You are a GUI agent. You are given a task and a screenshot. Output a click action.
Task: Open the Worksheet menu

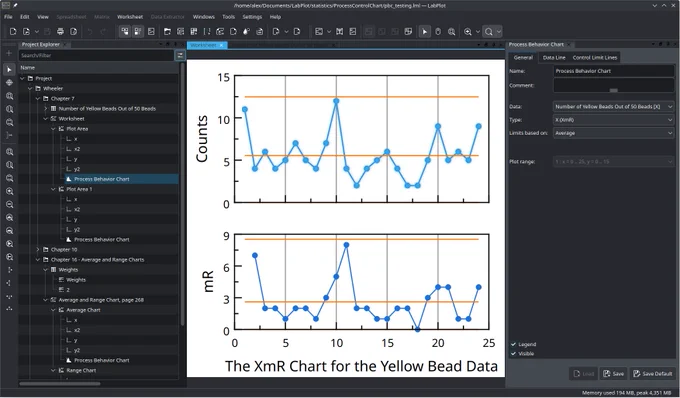(130, 17)
